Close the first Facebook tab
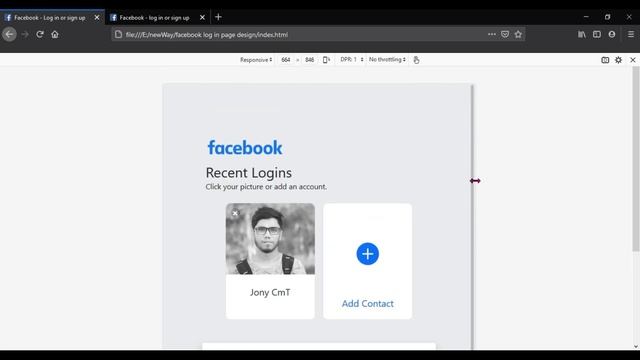Image resolution: width=640 pixels, height=360 pixels. coord(97,18)
